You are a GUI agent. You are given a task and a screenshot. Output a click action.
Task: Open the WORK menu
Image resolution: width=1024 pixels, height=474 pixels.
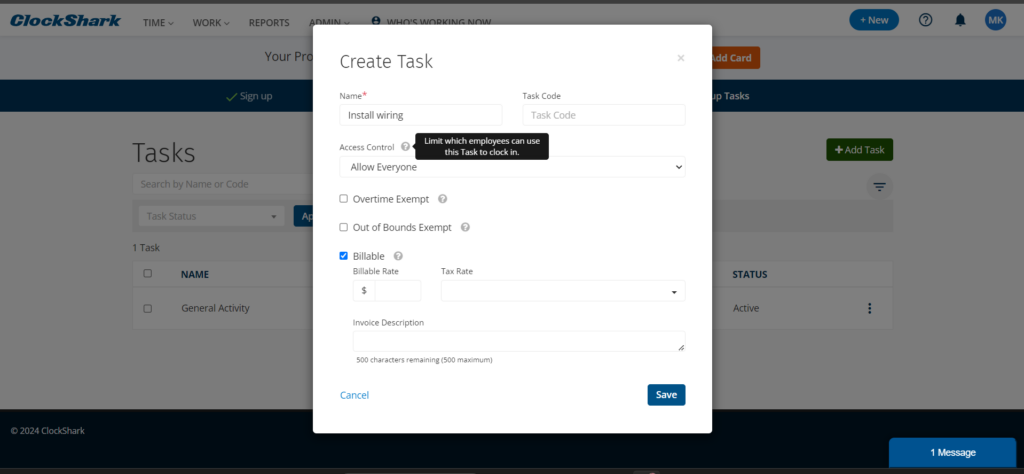[x=211, y=23]
